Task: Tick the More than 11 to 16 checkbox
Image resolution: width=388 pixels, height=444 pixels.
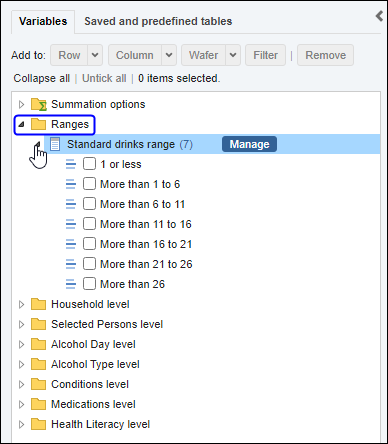Action: [x=89, y=224]
